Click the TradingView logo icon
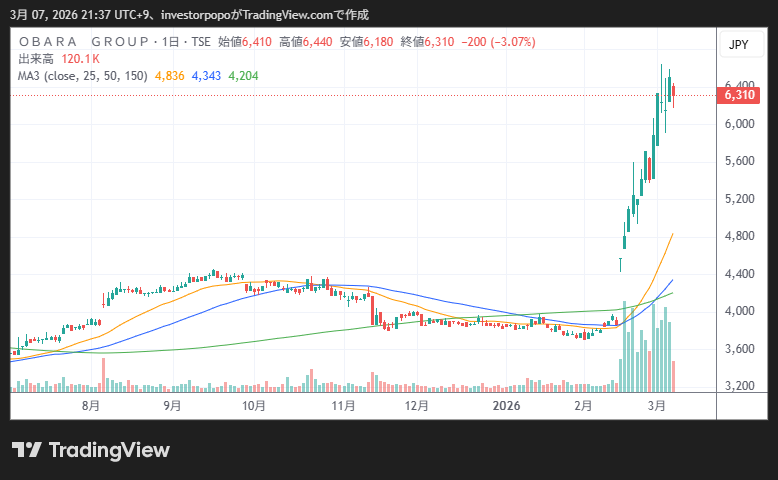Screen dimensions: 778x480 (x=26, y=450)
